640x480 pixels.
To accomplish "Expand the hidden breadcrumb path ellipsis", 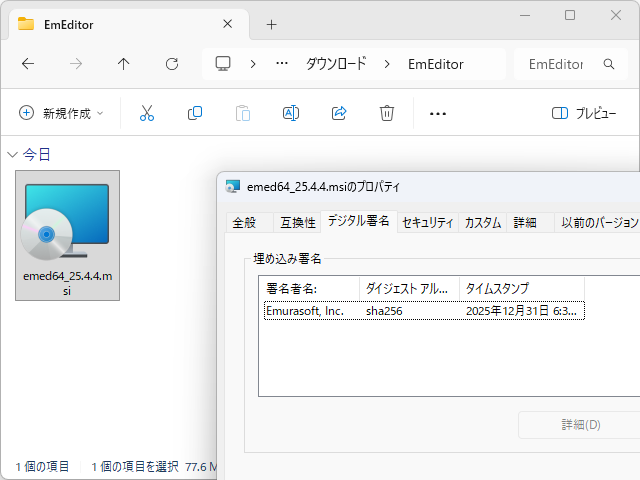I will coord(282,64).
